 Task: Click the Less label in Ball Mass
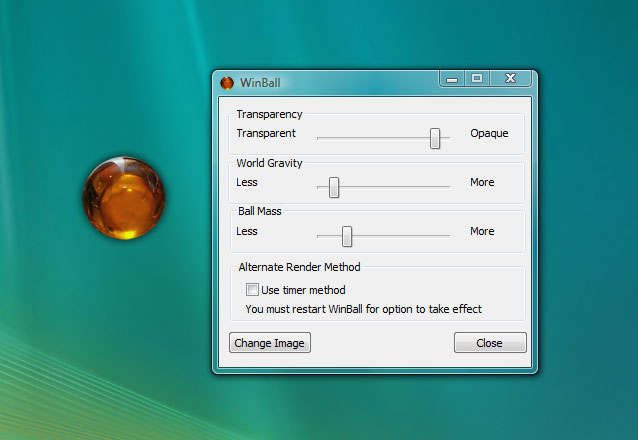point(247,231)
